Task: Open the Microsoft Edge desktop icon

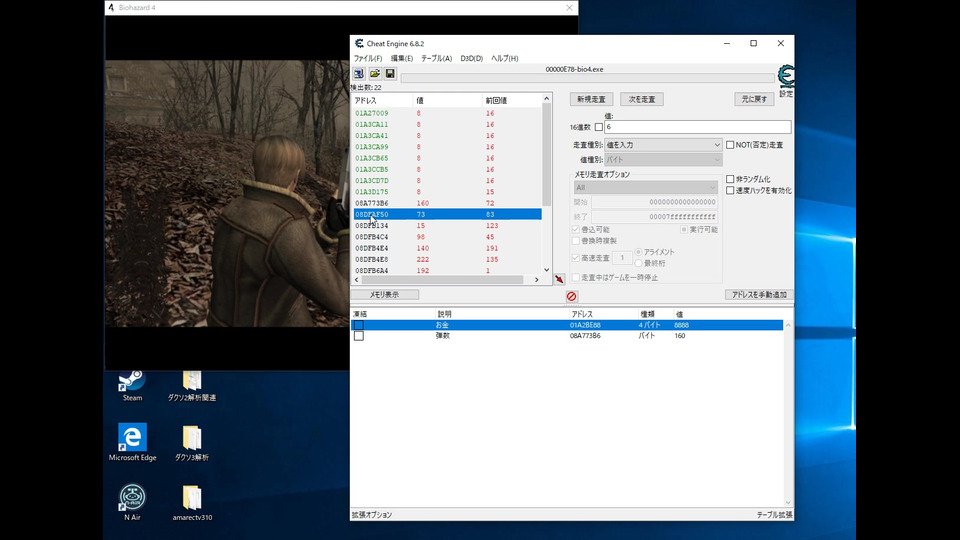Action: tap(132, 438)
